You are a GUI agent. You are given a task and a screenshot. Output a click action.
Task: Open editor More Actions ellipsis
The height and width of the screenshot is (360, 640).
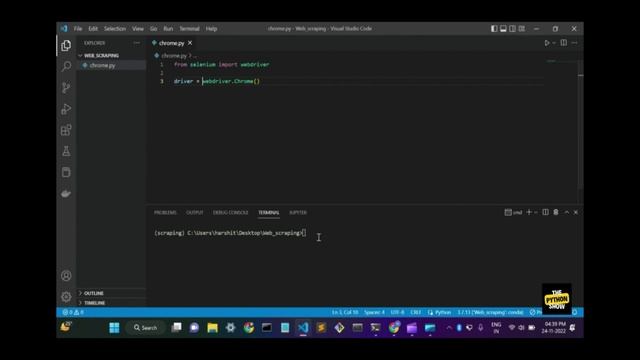[x=575, y=43]
